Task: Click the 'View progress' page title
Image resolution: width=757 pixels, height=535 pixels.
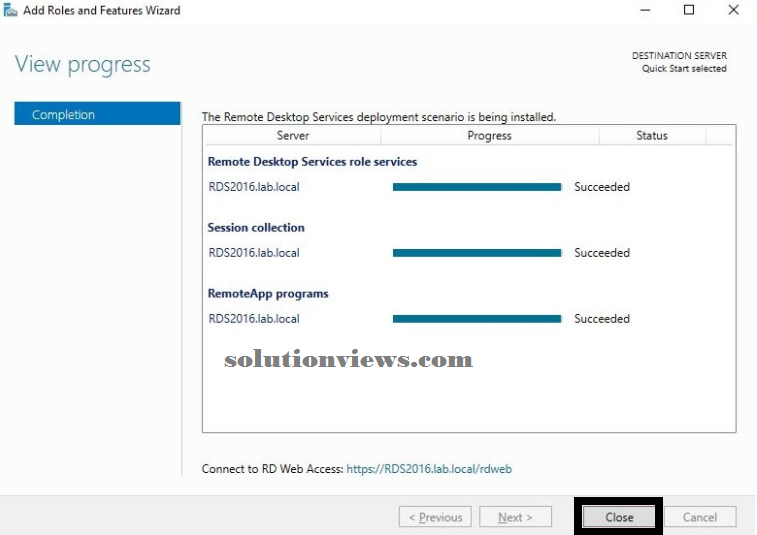Action: click(83, 65)
